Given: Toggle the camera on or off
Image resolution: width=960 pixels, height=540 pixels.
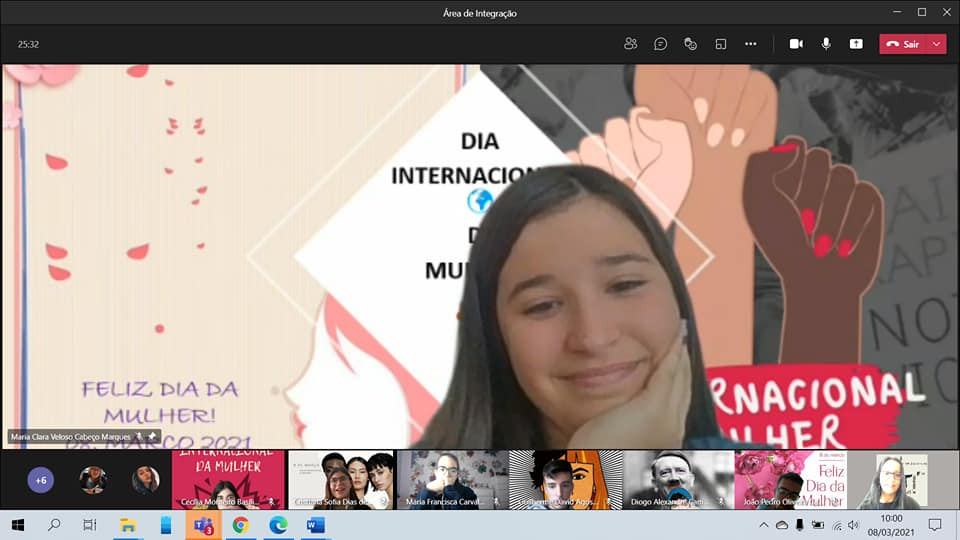Looking at the screenshot, I should pos(796,44).
